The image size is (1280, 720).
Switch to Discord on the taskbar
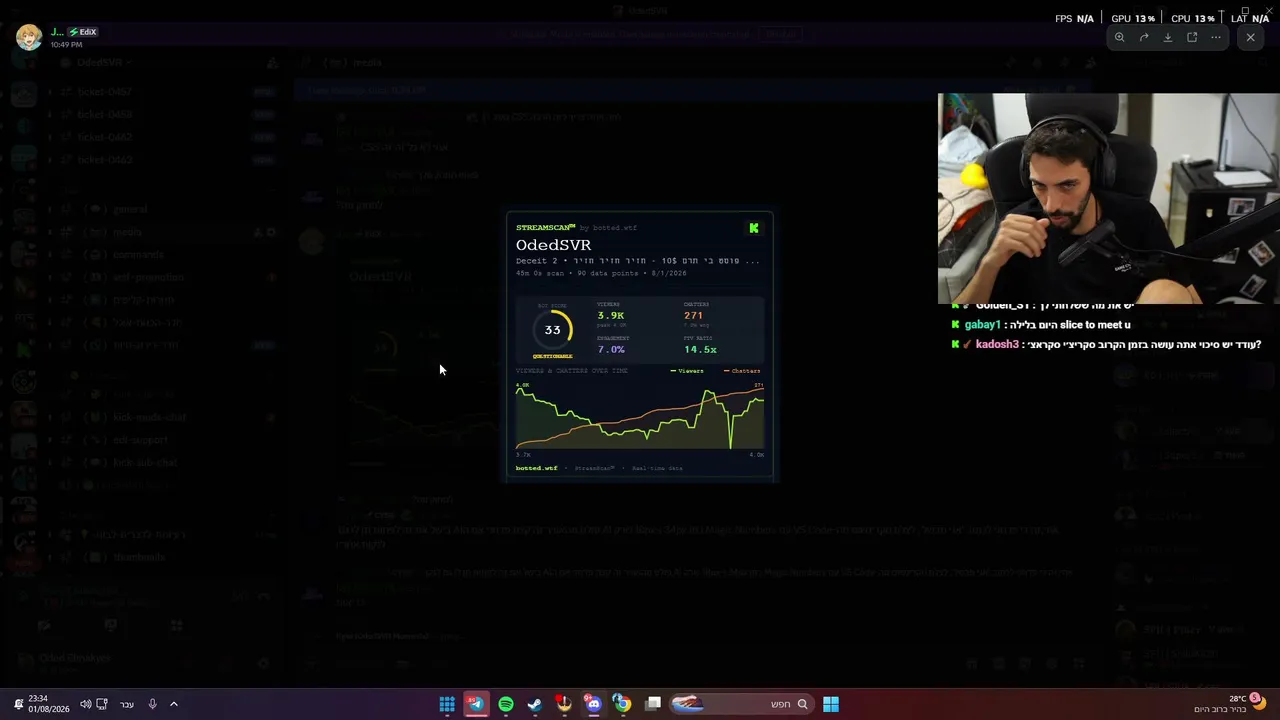[593, 704]
